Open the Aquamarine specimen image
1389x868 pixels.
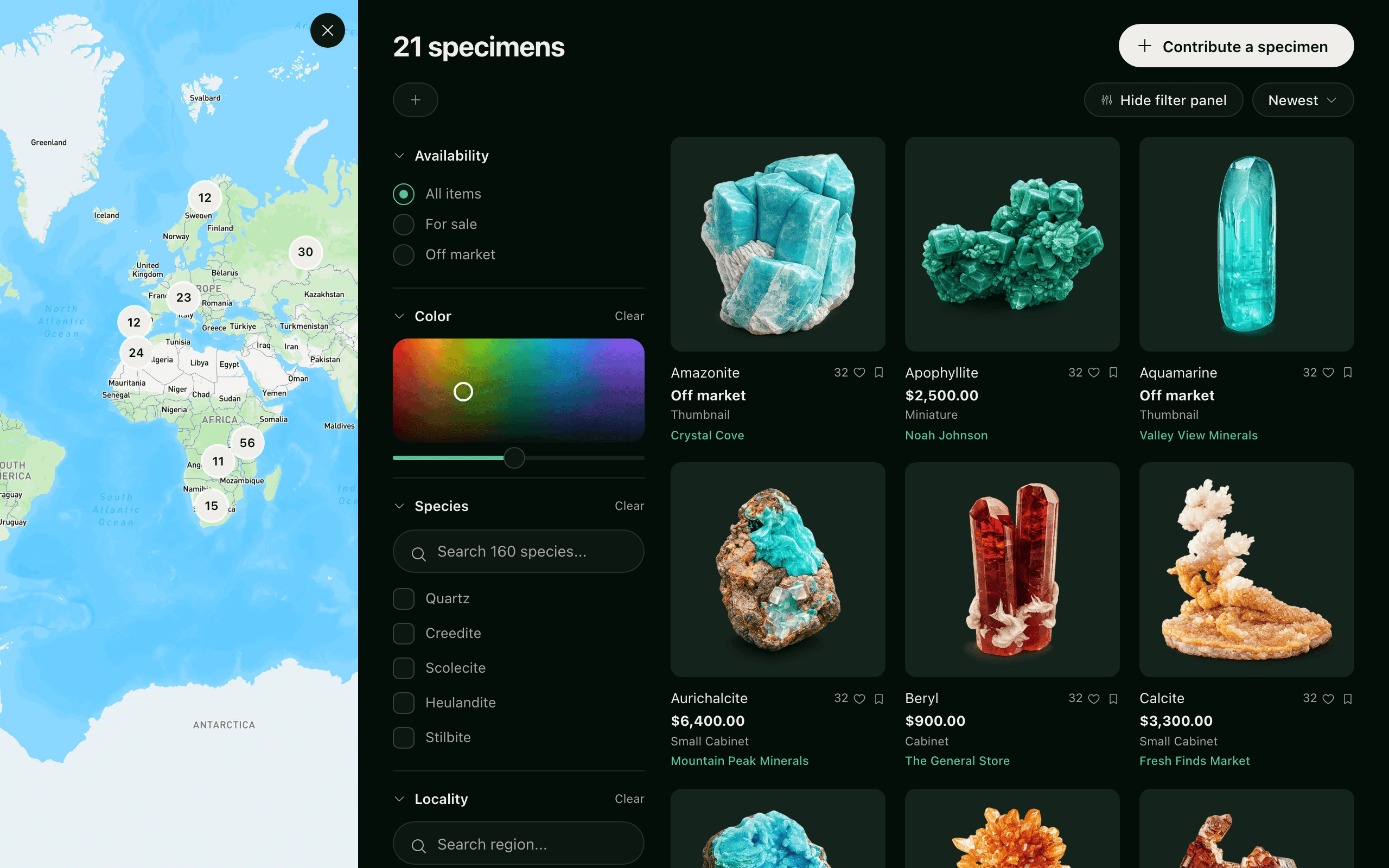[1247, 244]
